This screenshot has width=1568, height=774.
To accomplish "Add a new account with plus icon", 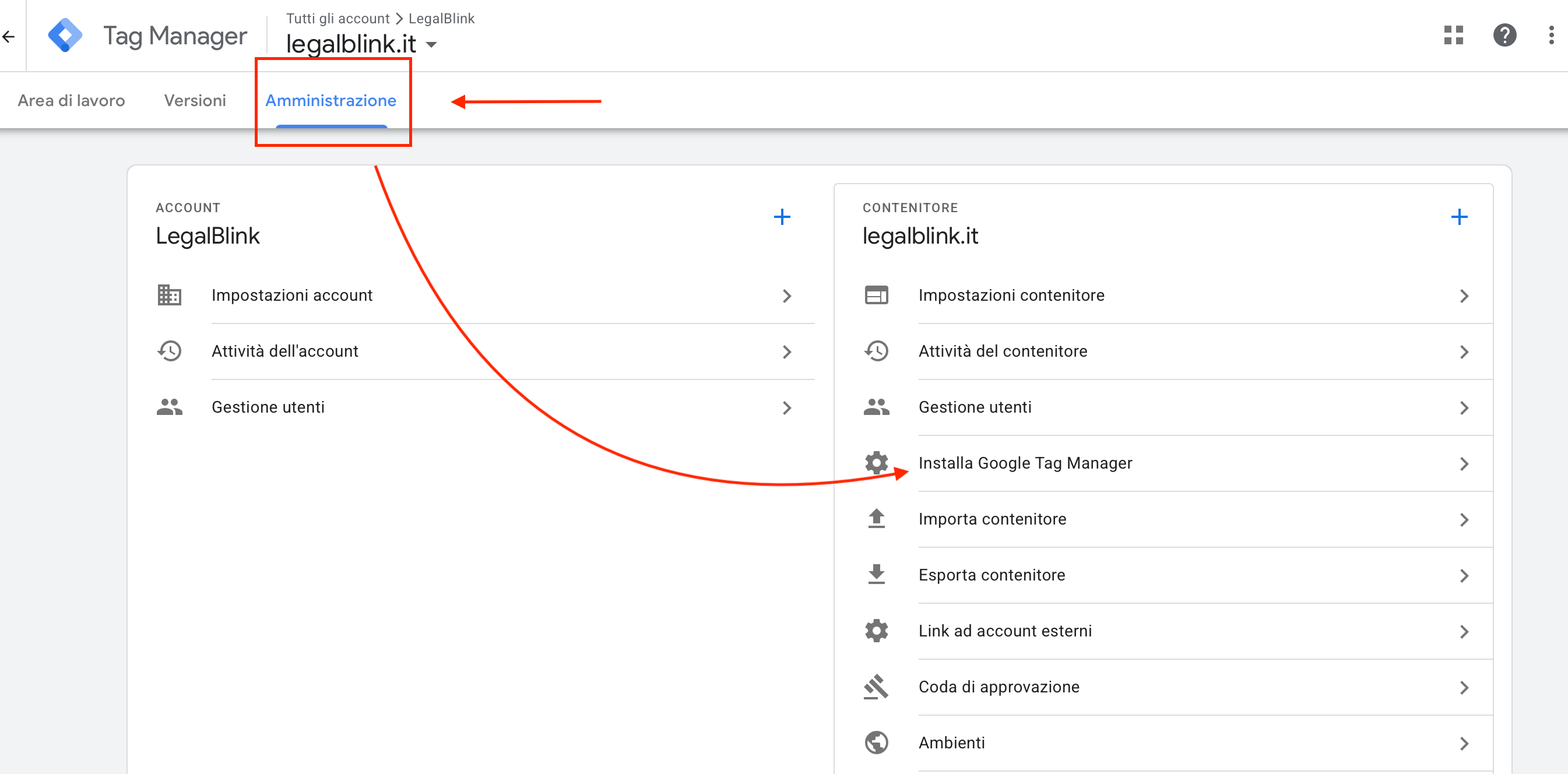I will coord(782,217).
